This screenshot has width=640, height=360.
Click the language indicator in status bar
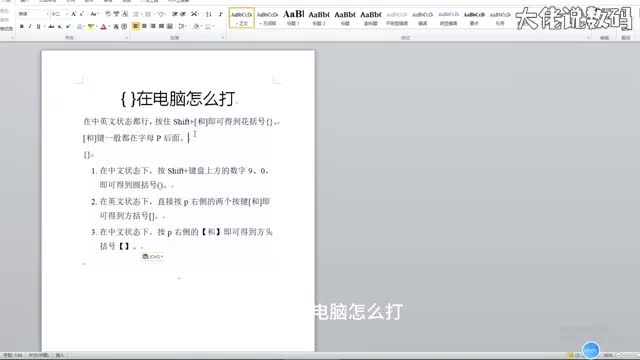38,356
